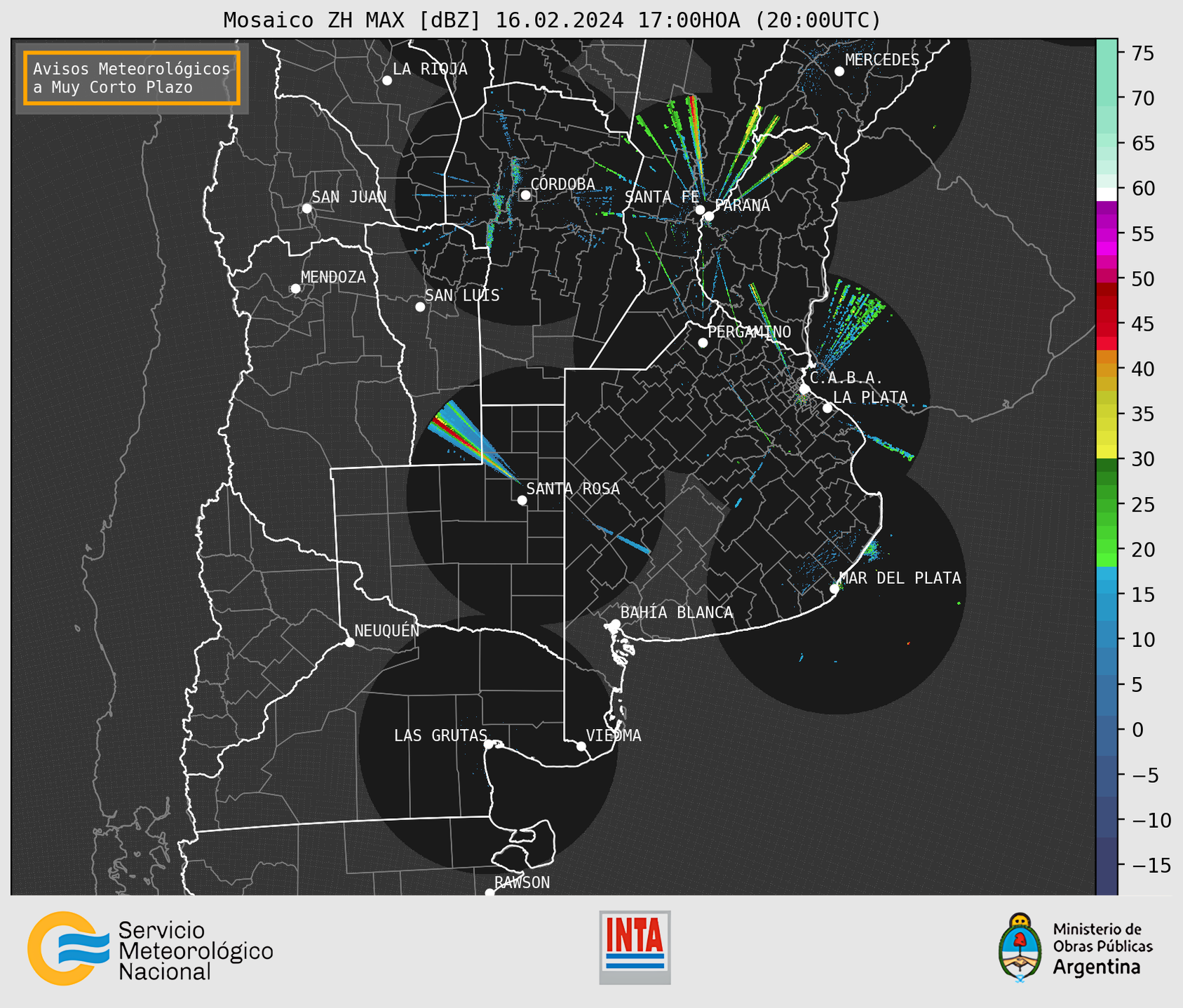Click the dark −15 dBZ band on colorbar
The image size is (1183, 1008).
1107,865
